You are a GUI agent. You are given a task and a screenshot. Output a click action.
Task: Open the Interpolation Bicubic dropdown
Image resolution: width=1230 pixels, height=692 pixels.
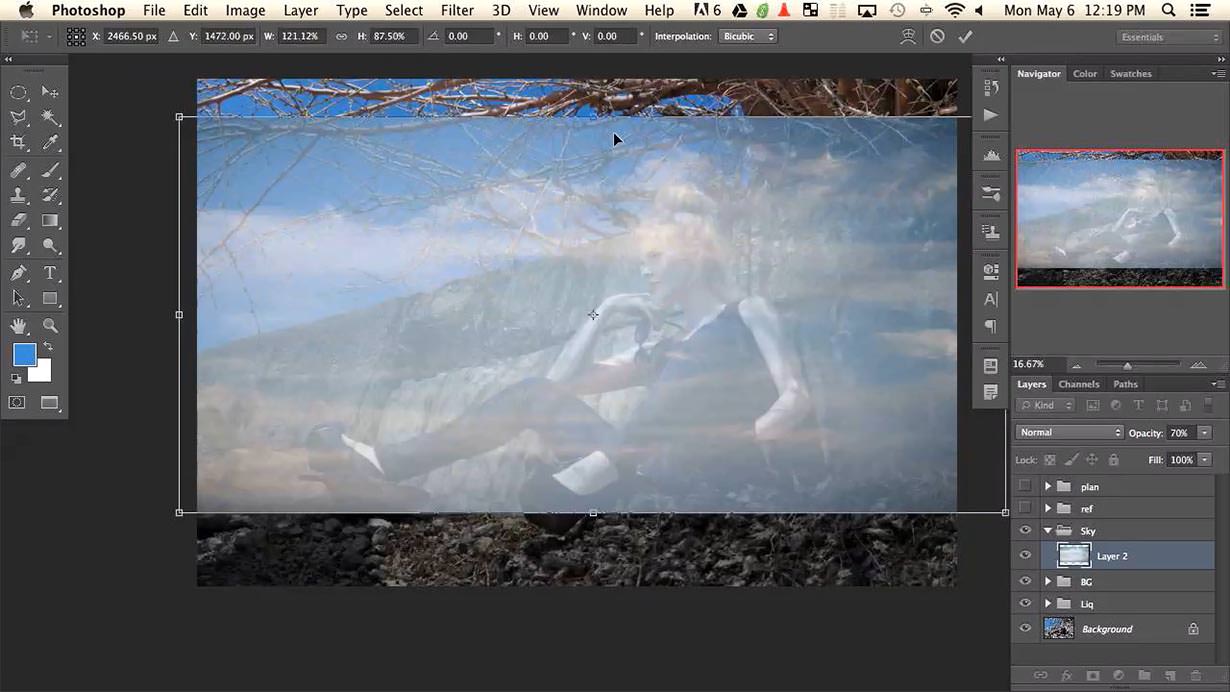[x=748, y=36]
